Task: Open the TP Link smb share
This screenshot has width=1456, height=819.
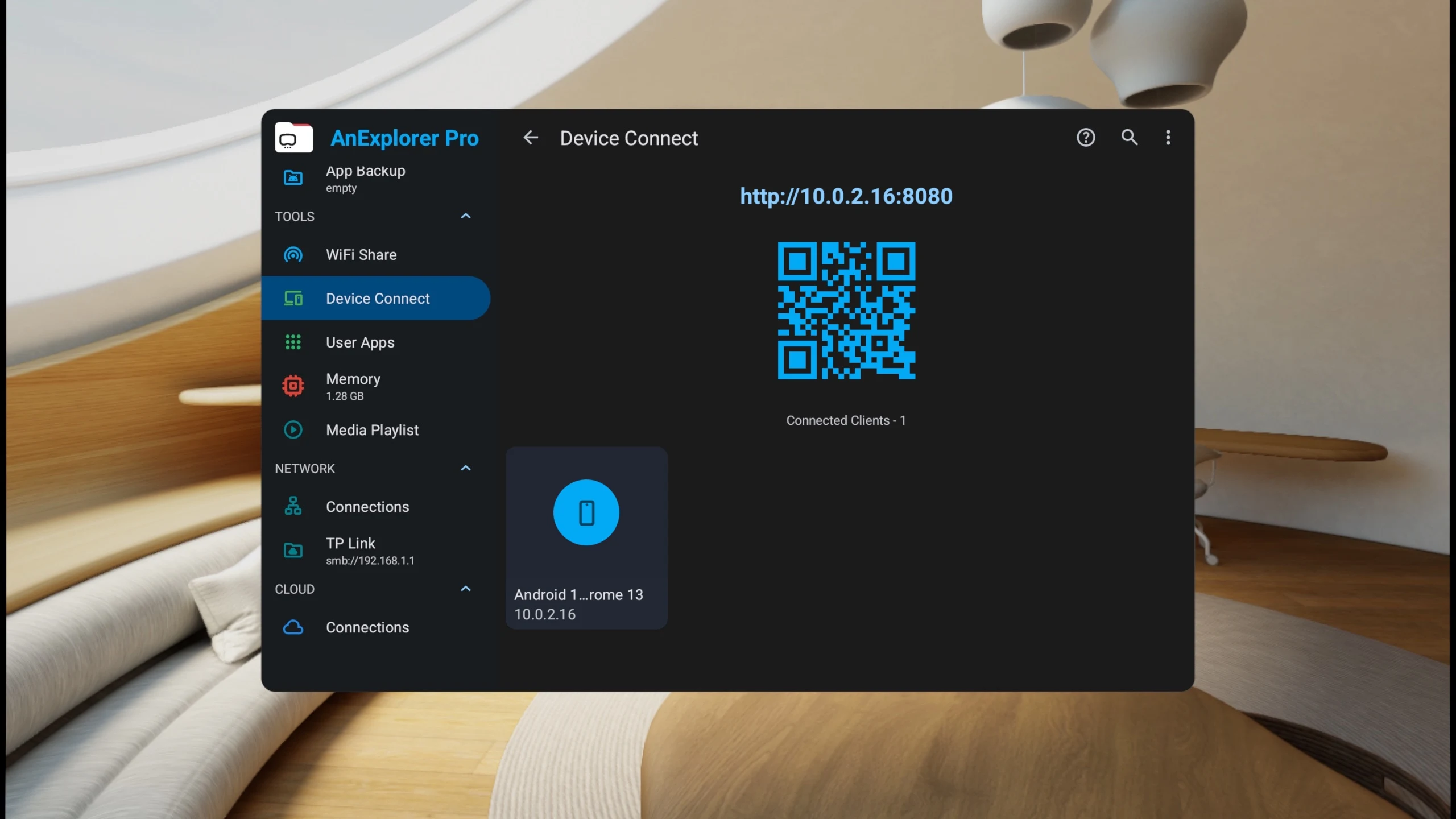Action: (375, 551)
